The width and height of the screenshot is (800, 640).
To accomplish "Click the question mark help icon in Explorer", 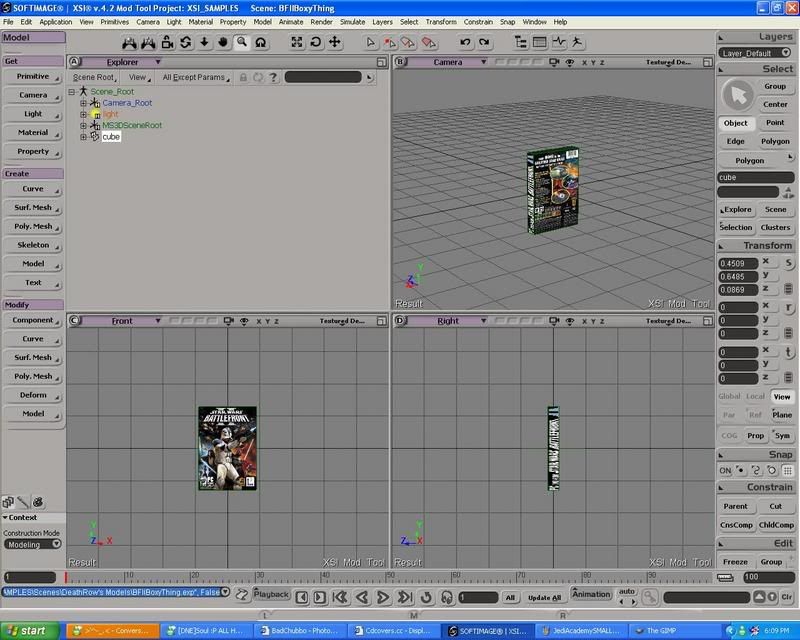I will point(273,77).
